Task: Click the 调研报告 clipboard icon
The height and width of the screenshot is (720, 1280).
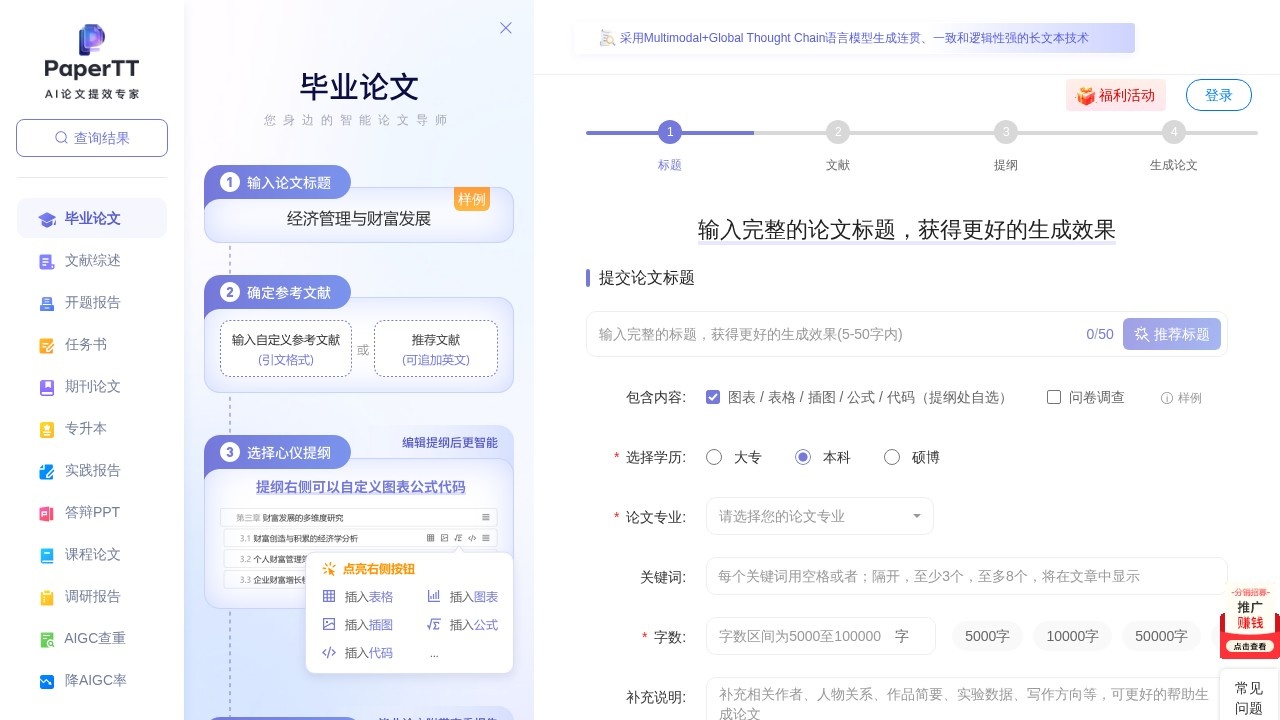Action: (x=47, y=597)
